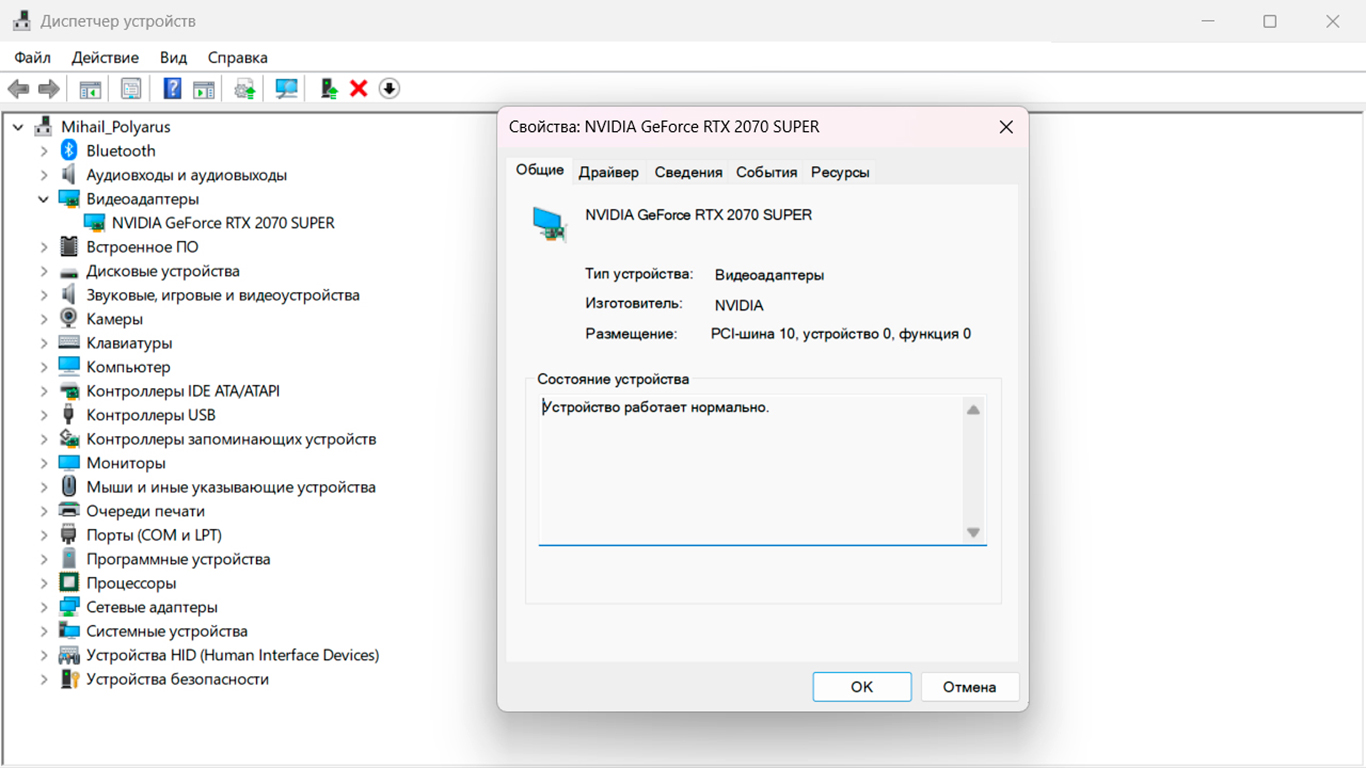Click the Forward arrow in the toolbar

point(48,89)
